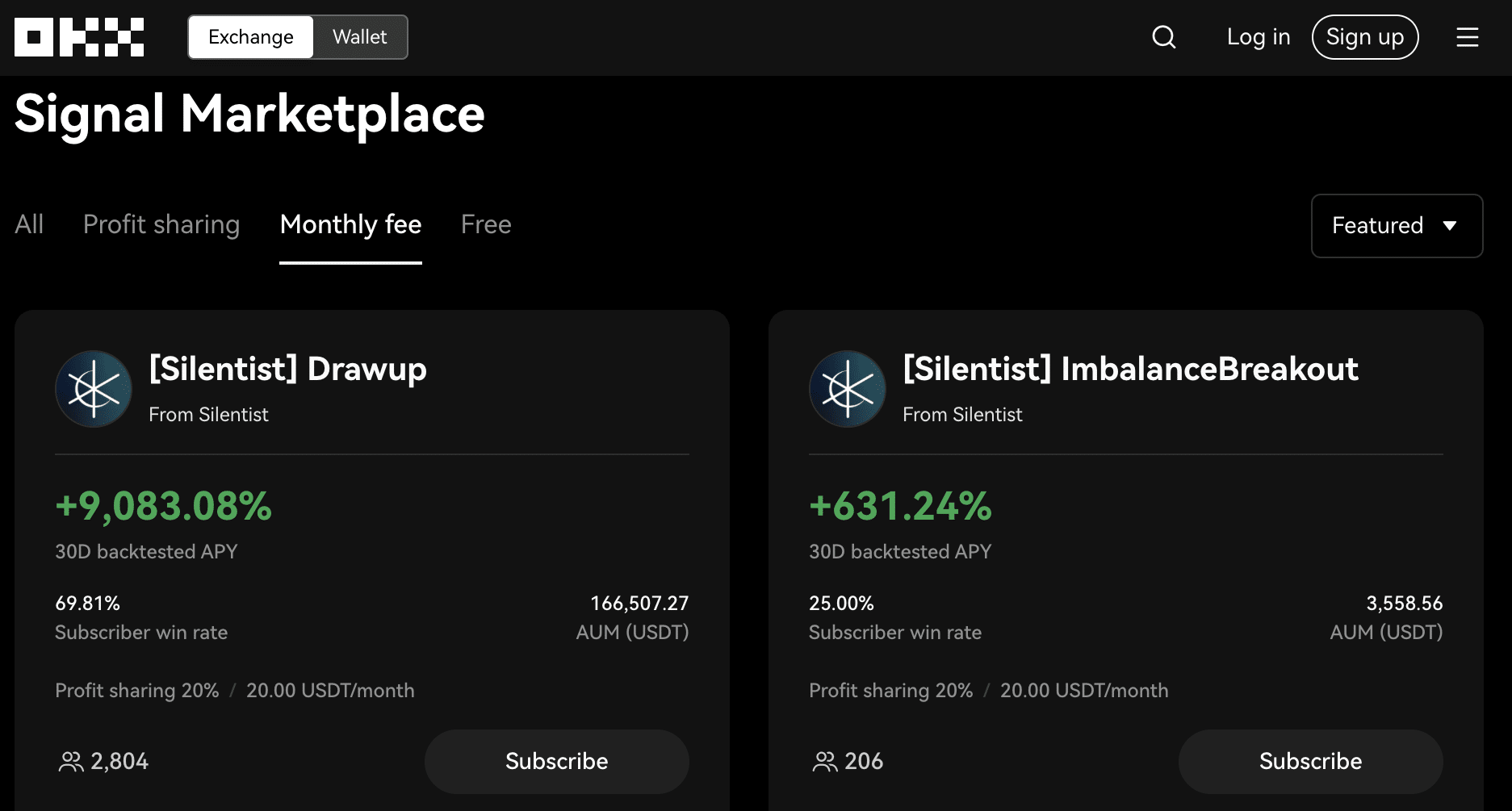Switch to Exchange mode
Viewport: 1512px width, 811px height.
tap(251, 37)
